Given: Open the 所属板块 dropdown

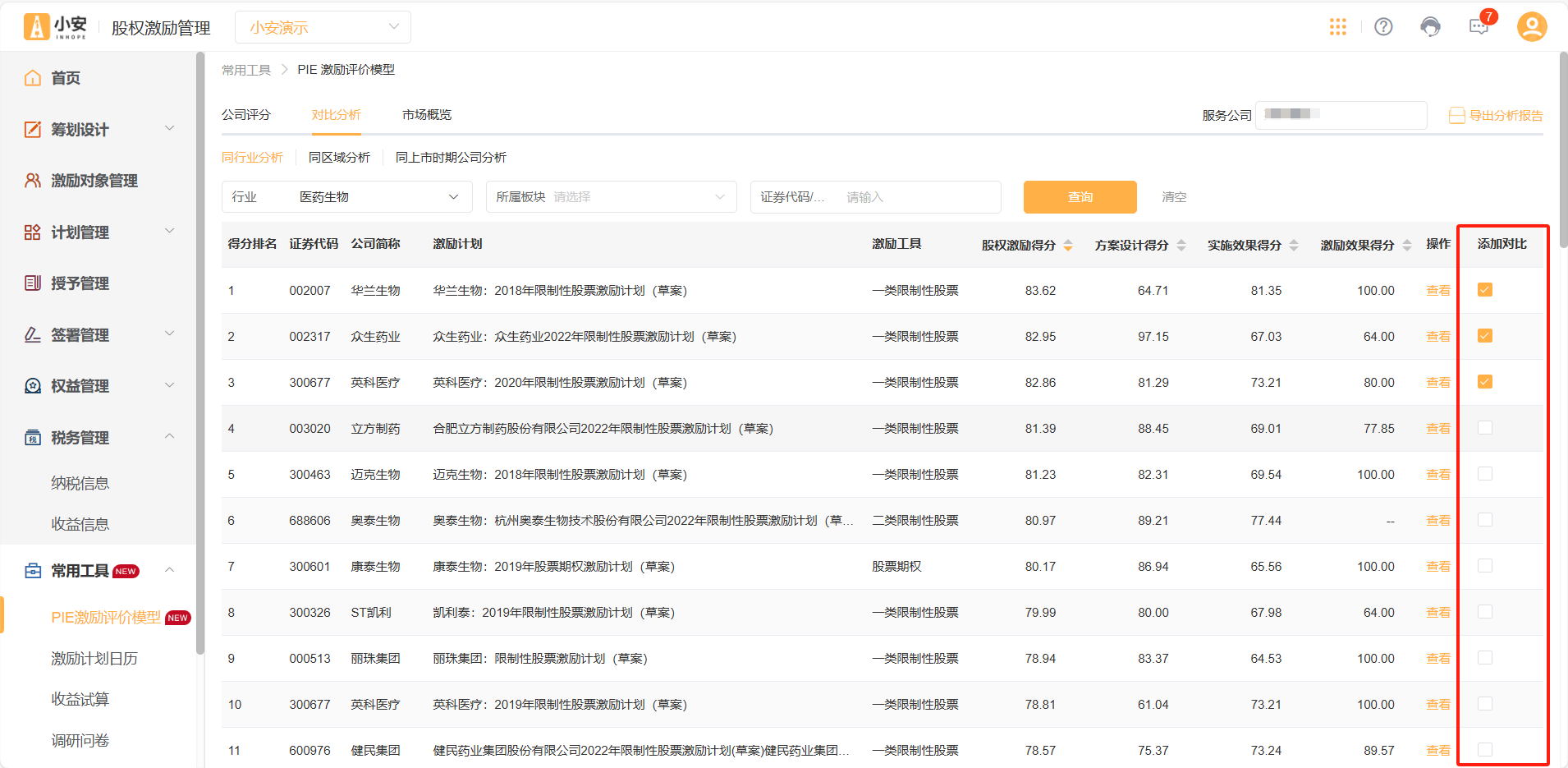Looking at the screenshot, I should 611,197.
